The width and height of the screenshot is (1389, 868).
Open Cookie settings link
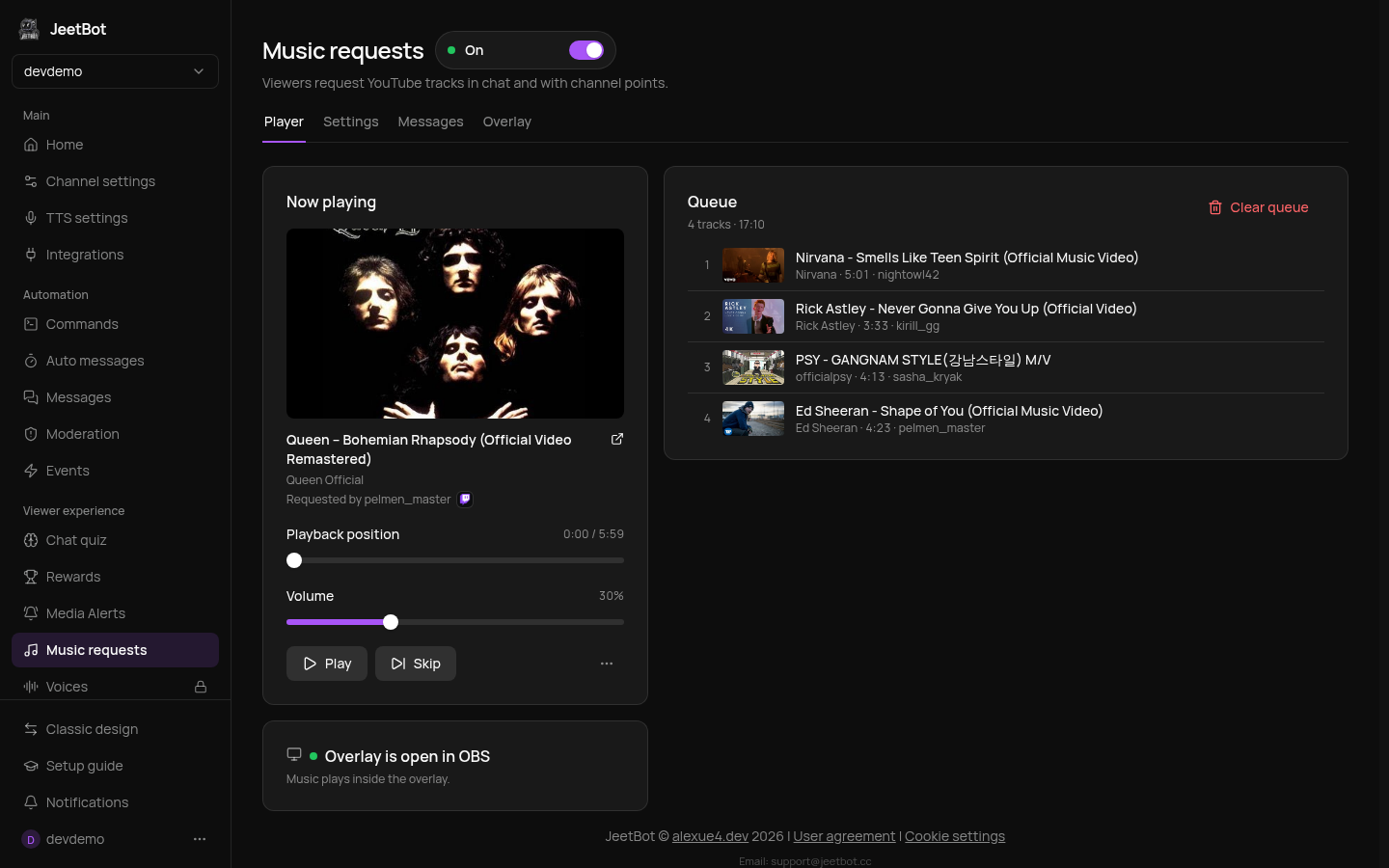point(955,836)
